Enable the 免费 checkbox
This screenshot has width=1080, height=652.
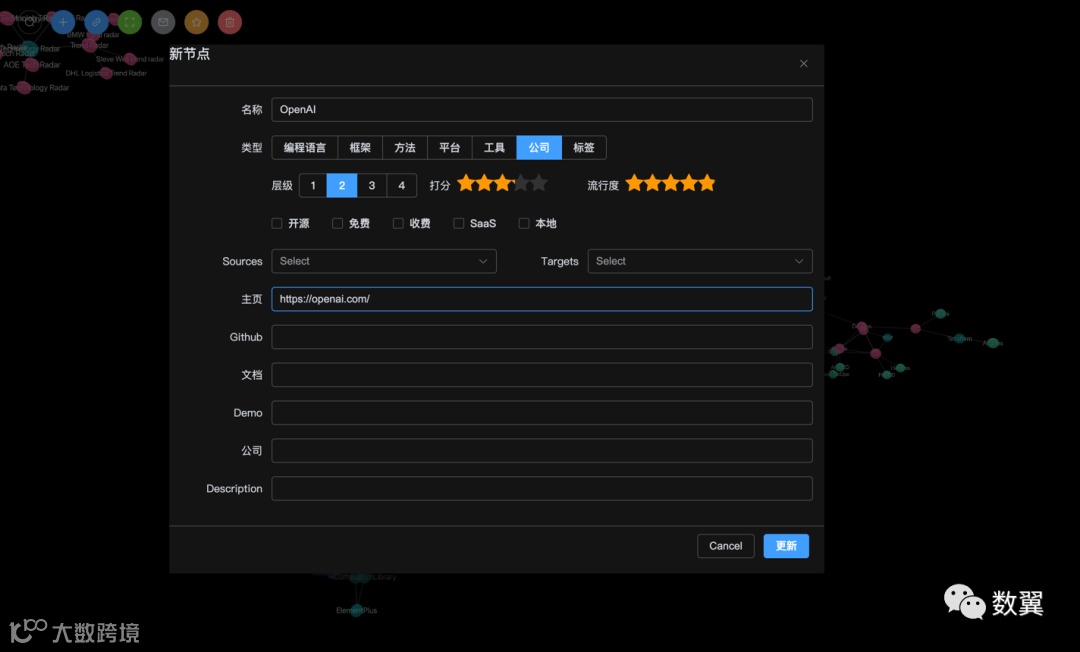tap(338, 223)
